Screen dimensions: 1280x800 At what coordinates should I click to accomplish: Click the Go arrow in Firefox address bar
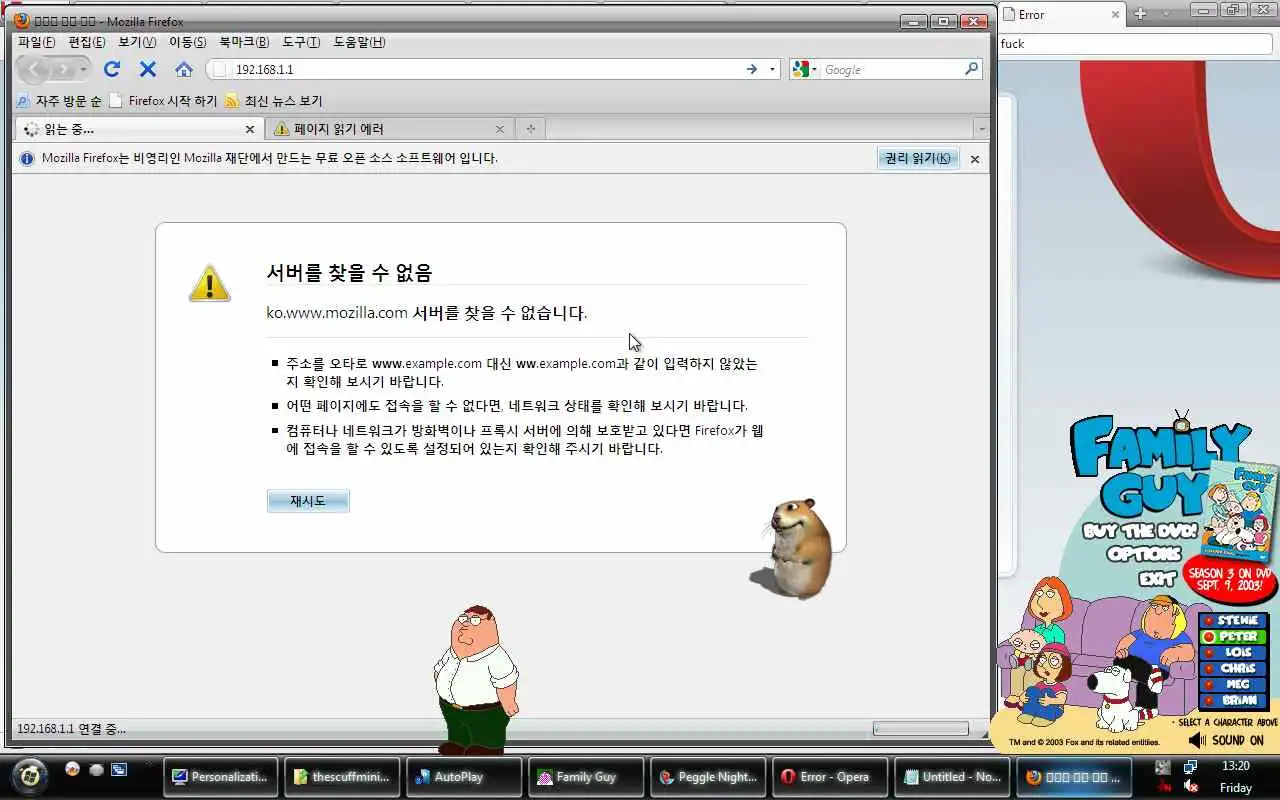(751, 69)
